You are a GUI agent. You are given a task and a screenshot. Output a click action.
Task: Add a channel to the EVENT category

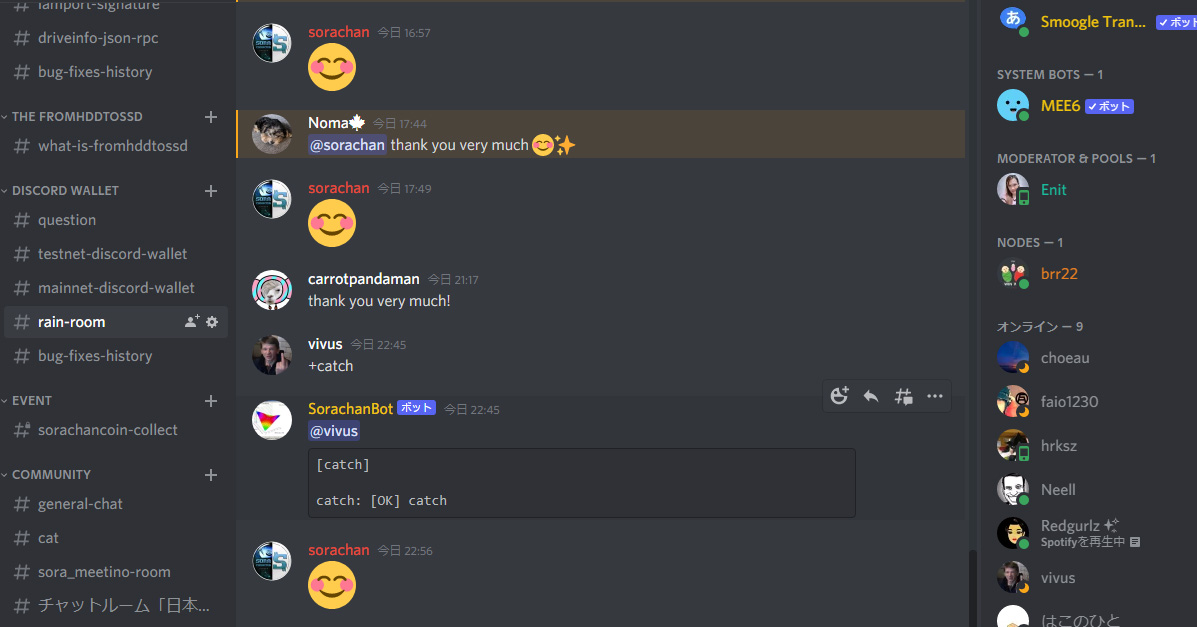coord(211,401)
